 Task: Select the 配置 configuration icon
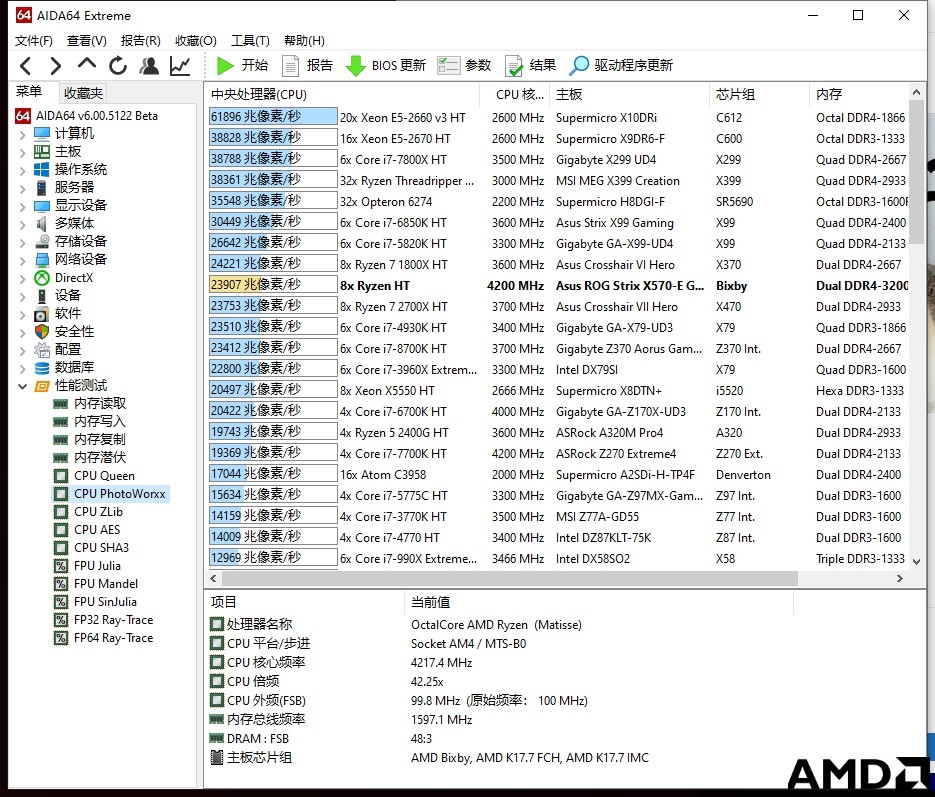(x=42, y=350)
